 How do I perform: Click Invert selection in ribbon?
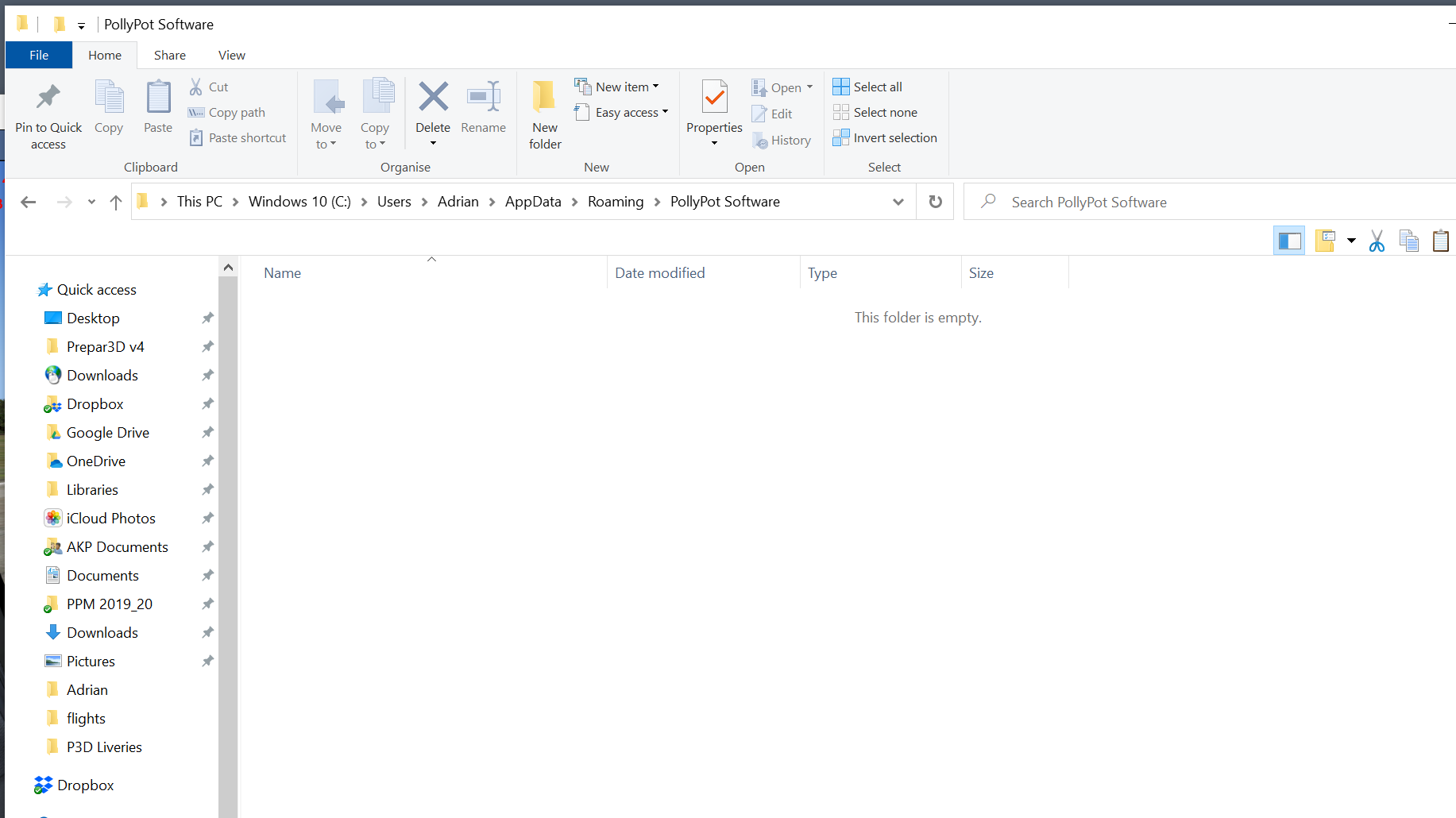click(x=885, y=138)
